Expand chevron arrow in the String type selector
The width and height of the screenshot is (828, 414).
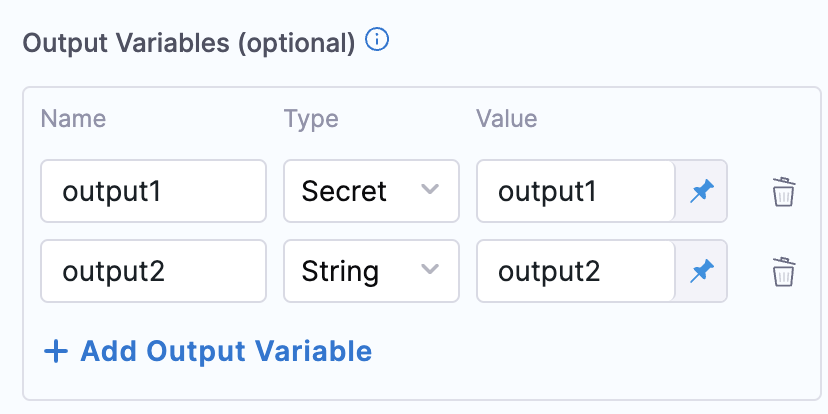[x=431, y=270]
